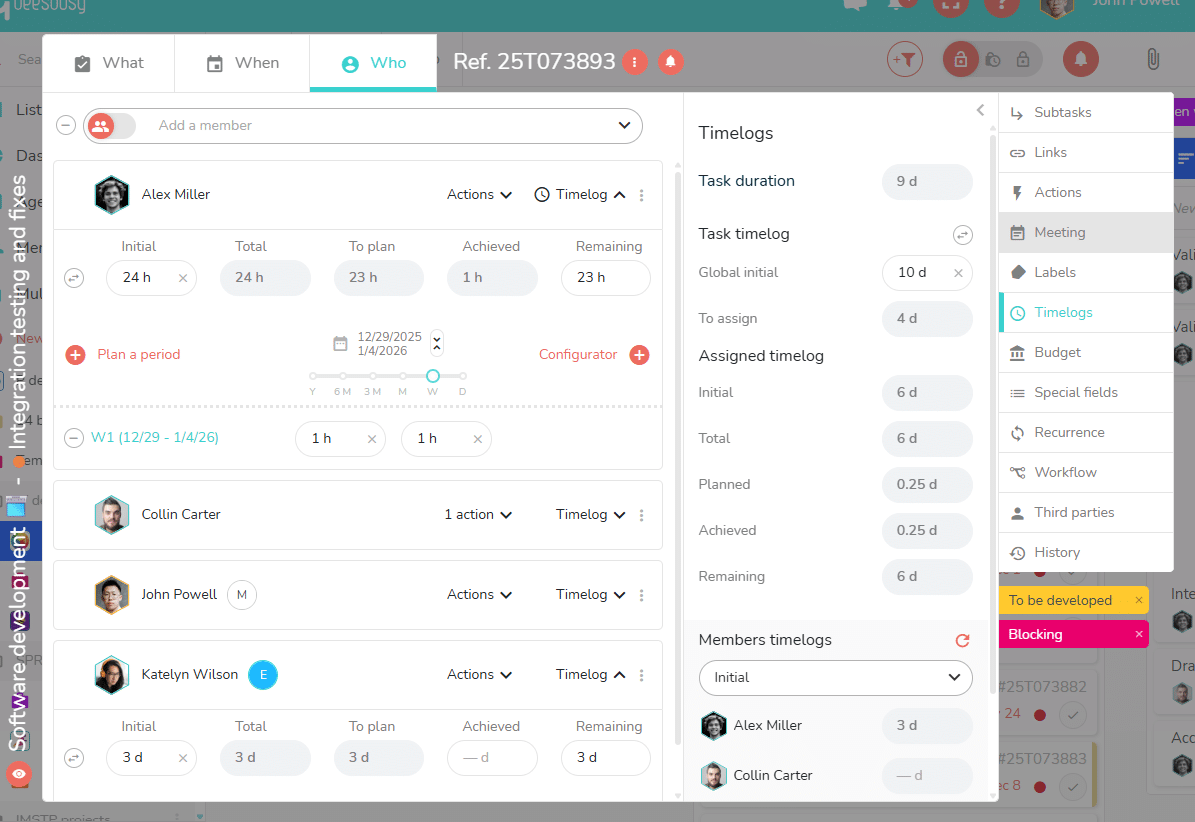This screenshot has width=1195, height=822.
Task: Open the Initial dropdown under Members timelogs
Action: coord(835,678)
